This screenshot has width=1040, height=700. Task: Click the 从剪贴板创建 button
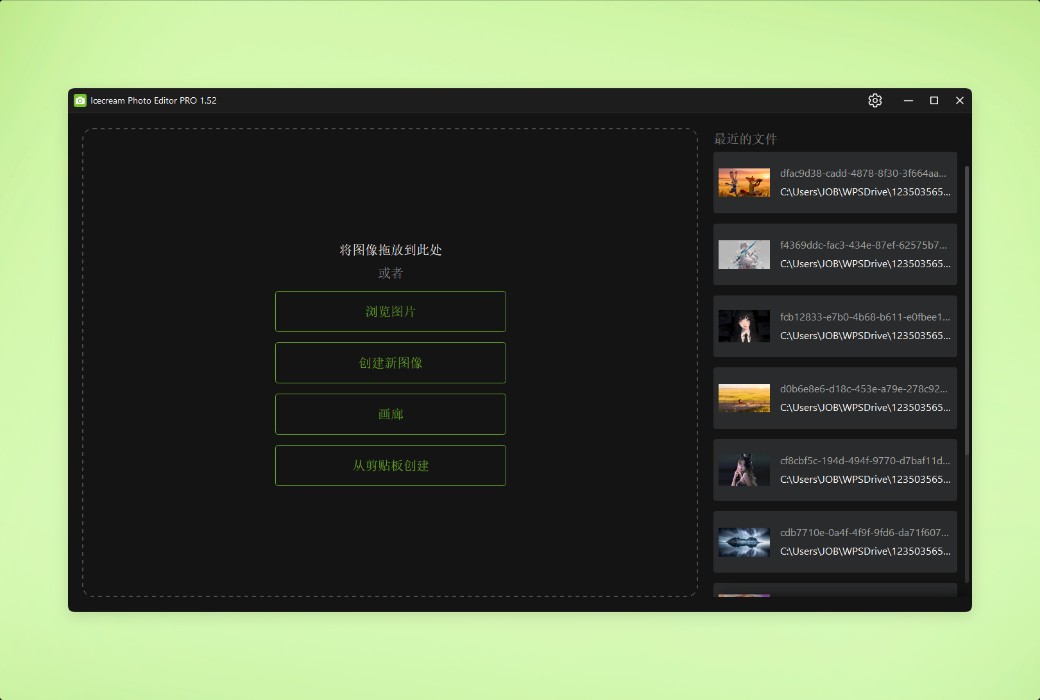[390, 465]
